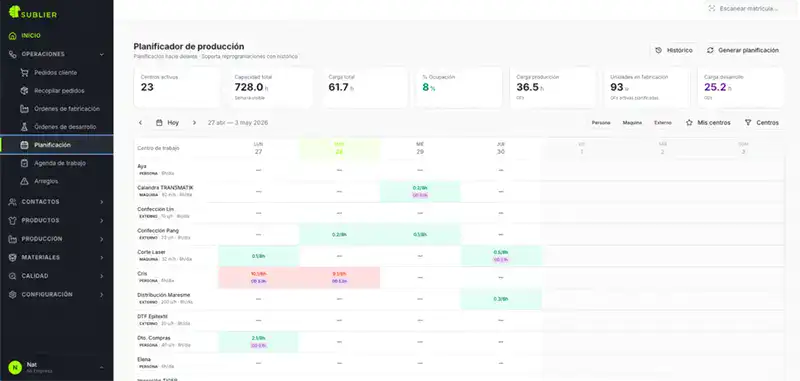800x381 pixels.
Task: Click the Órdenes de desarrollo flask icon
Action: tap(24, 126)
